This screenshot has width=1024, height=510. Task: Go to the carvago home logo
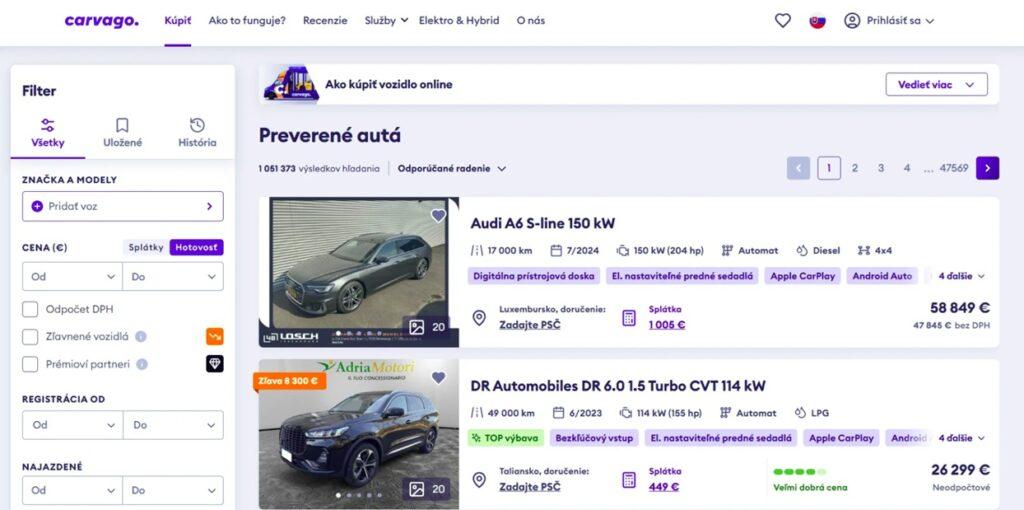click(101, 21)
